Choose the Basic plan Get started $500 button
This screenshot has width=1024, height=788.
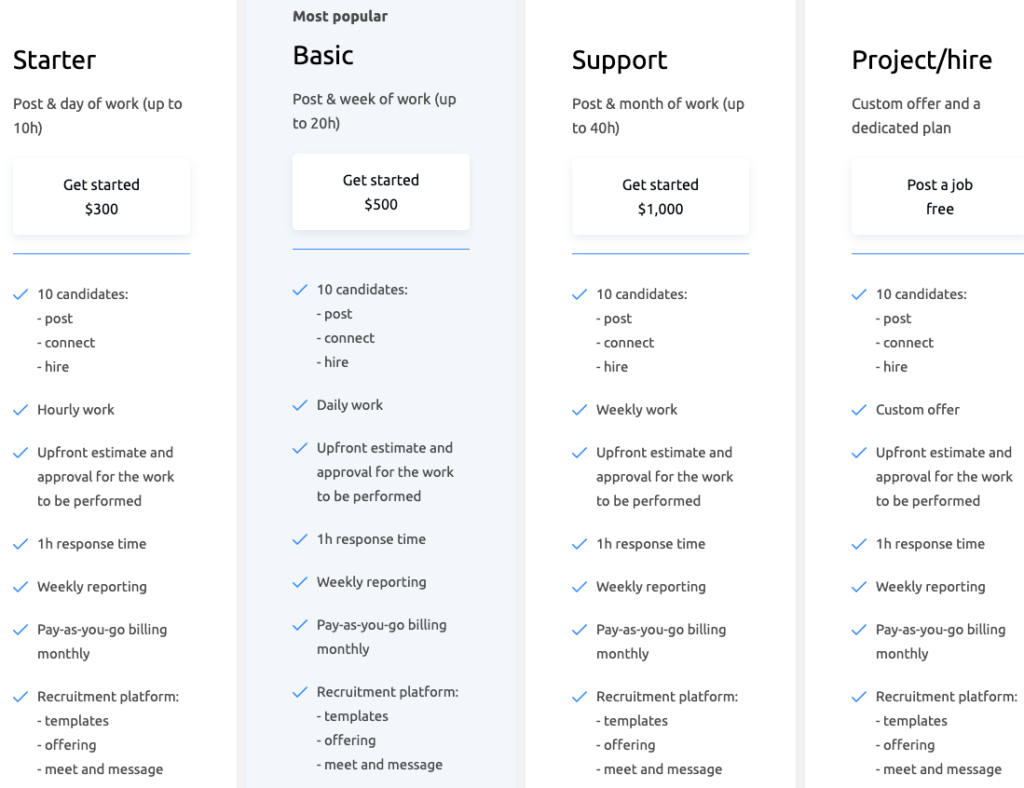click(x=381, y=192)
